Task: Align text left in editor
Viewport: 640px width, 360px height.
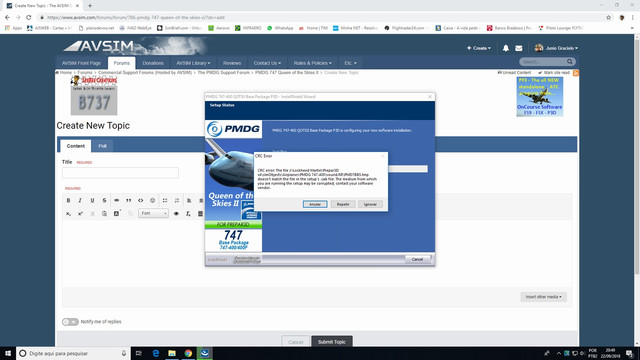Action: (x=189, y=200)
